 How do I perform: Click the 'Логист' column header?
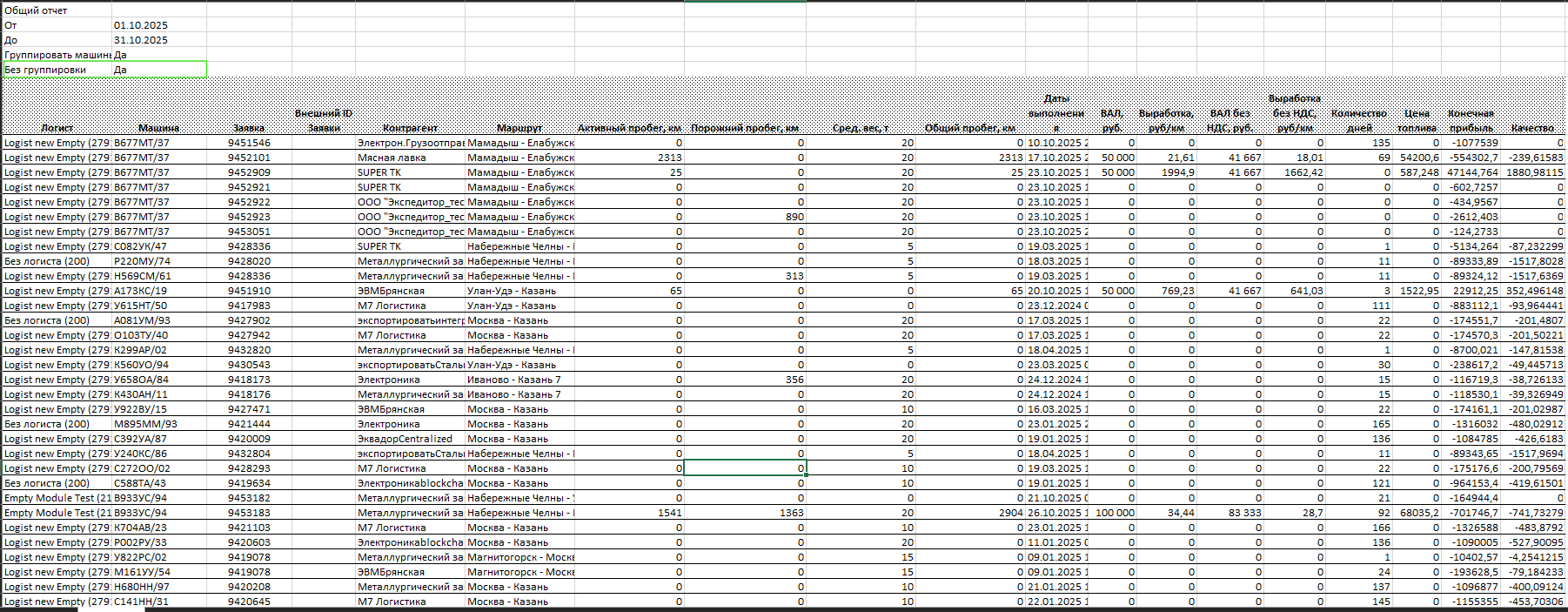pyautogui.click(x=57, y=128)
